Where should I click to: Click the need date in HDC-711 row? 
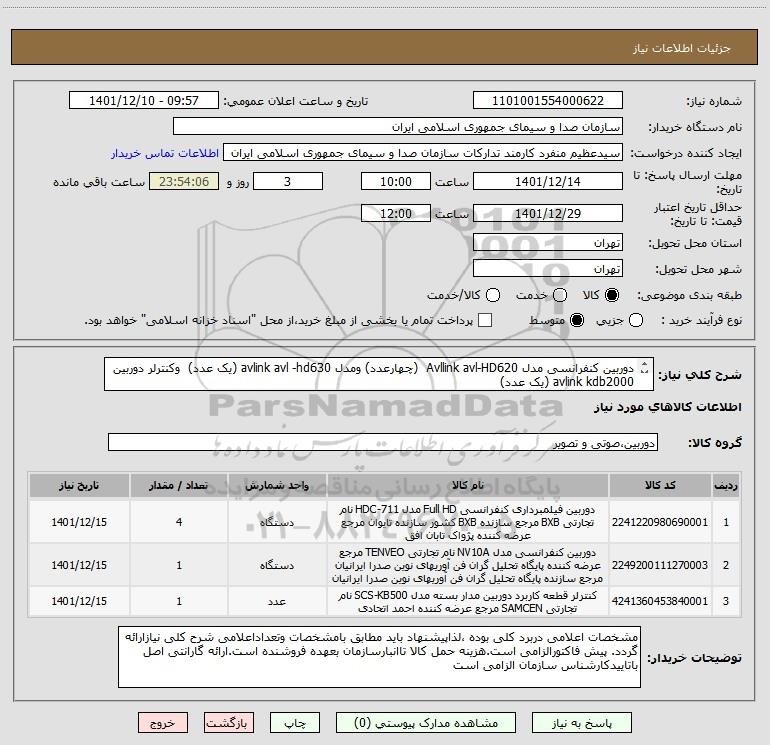[x=79, y=522]
